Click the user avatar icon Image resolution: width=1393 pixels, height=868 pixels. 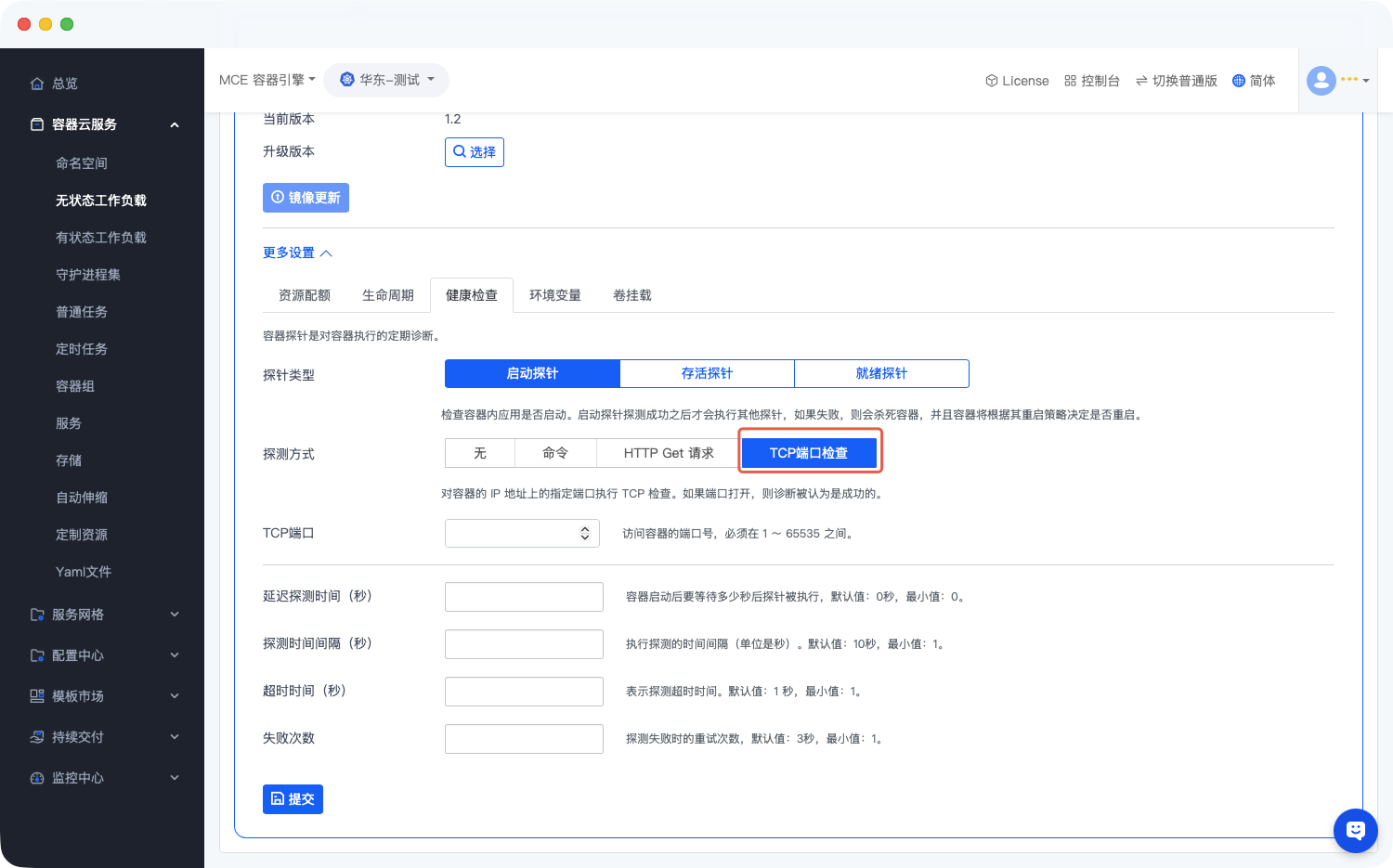click(x=1321, y=81)
